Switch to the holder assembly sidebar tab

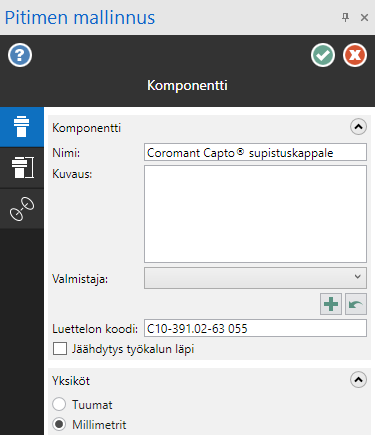[22, 168]
